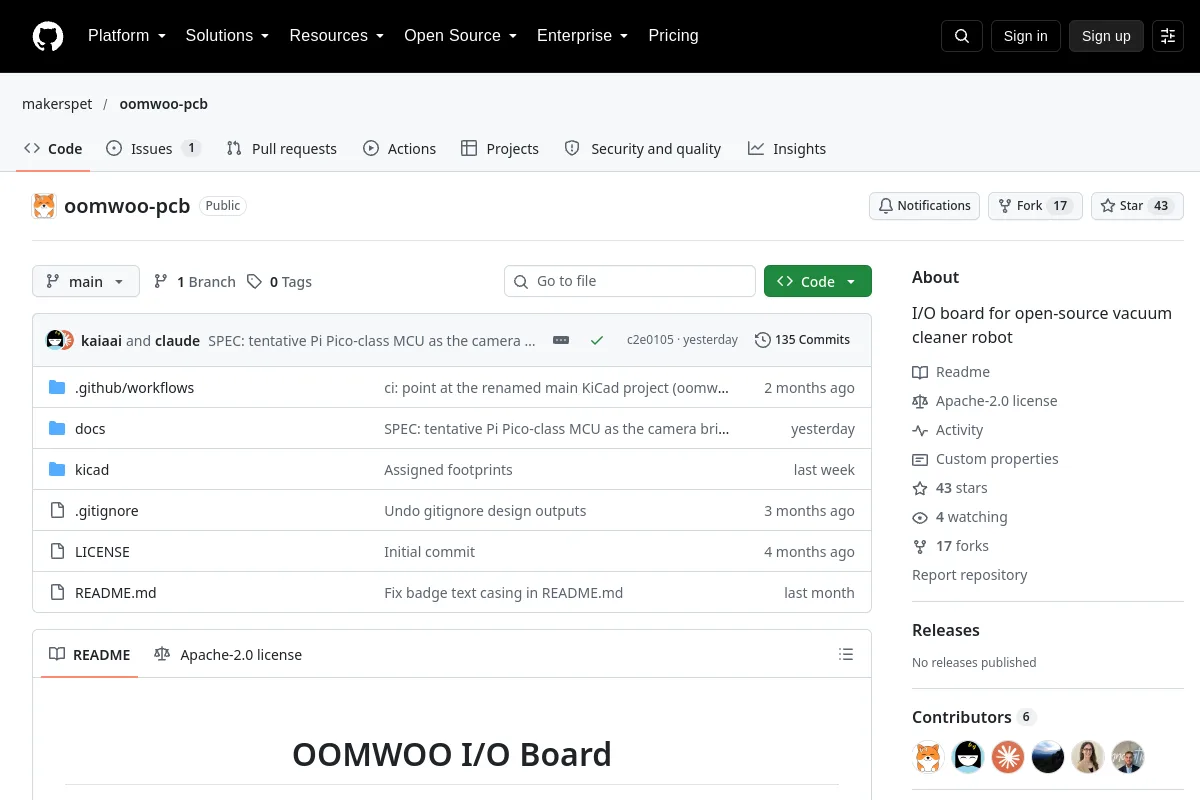Open the Assigned footprints commit message
The height and width of the screenshot is (800, 1200).
[448, 470]
